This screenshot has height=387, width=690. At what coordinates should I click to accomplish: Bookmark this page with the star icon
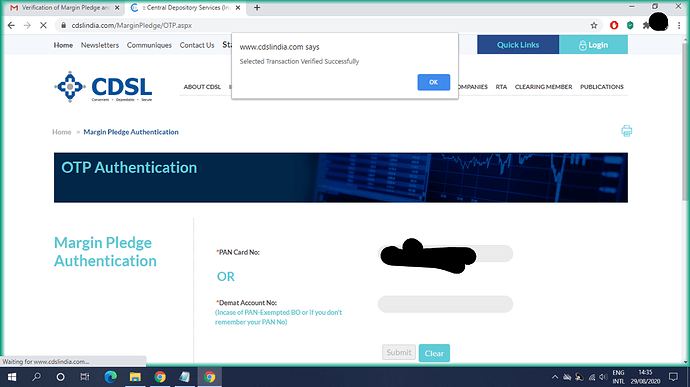tap(594, 26)
